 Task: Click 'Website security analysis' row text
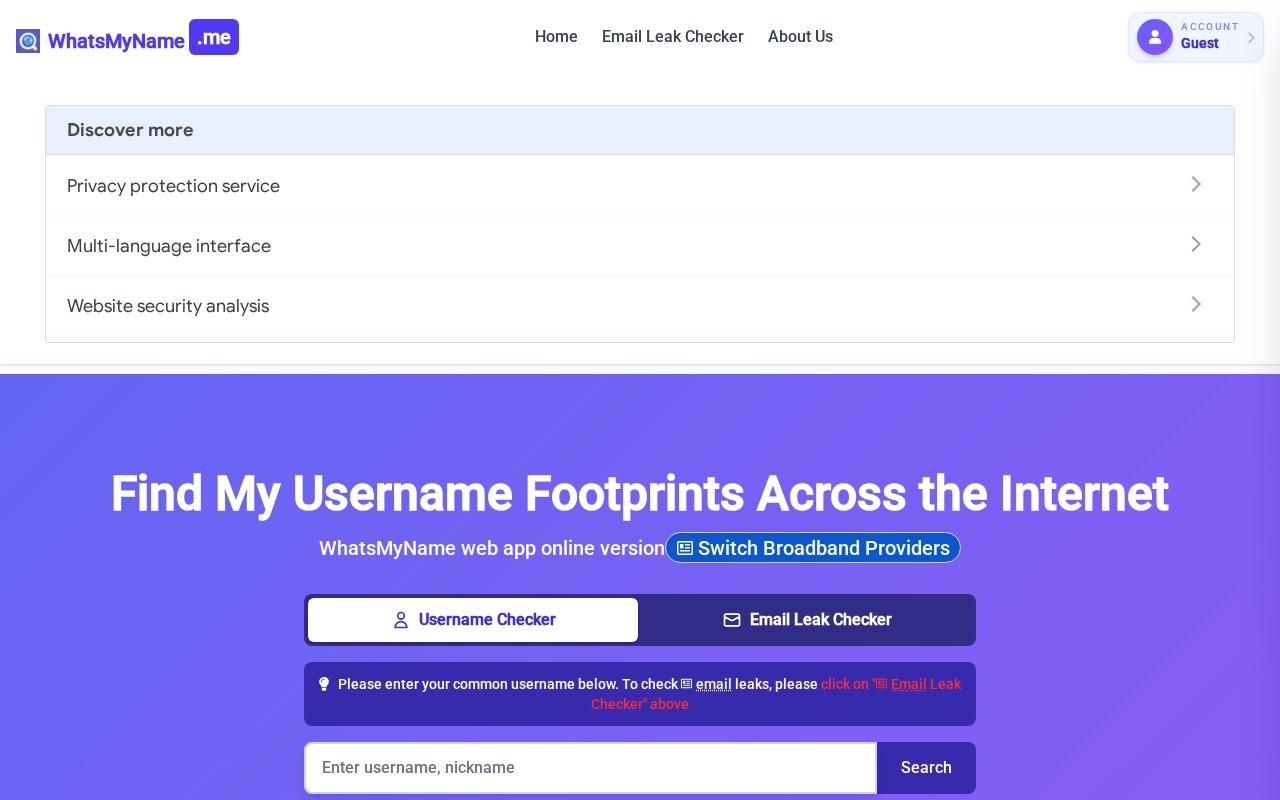[168, 306]
